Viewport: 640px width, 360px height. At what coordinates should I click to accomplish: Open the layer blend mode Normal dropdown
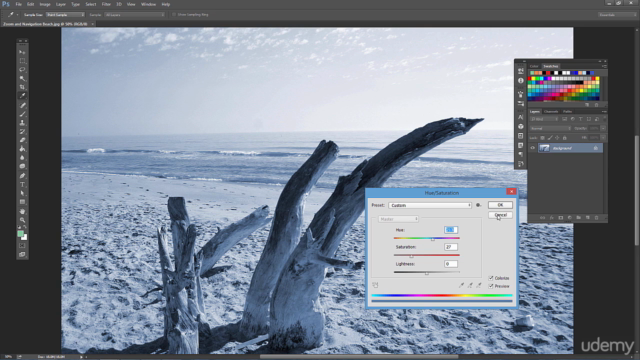click(x=550, y=128)
